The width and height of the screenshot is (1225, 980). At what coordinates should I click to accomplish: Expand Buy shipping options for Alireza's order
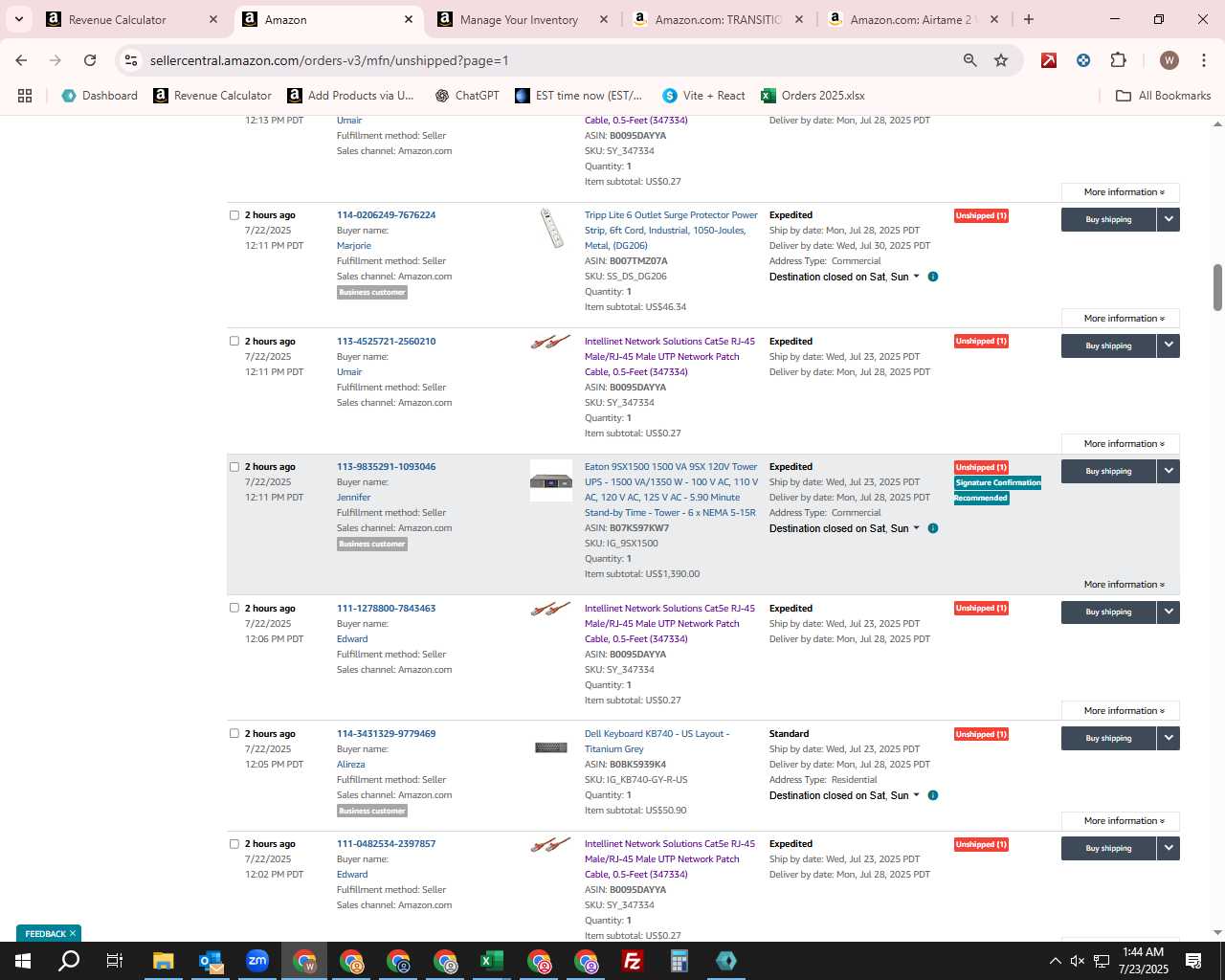coord(1169,738)
